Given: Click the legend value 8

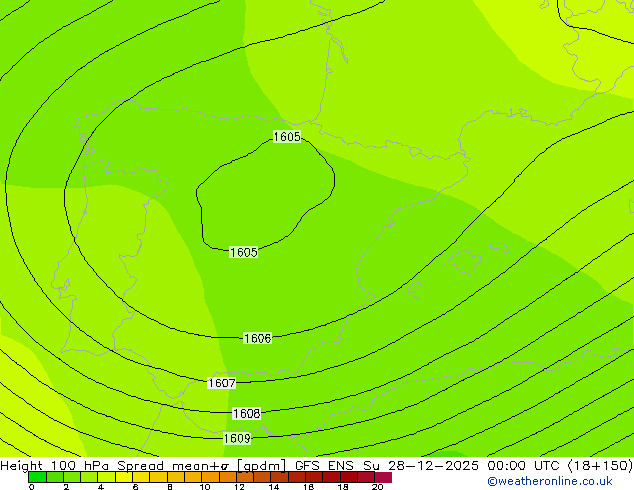Looking at the screenshot, I should pos(170,487).
